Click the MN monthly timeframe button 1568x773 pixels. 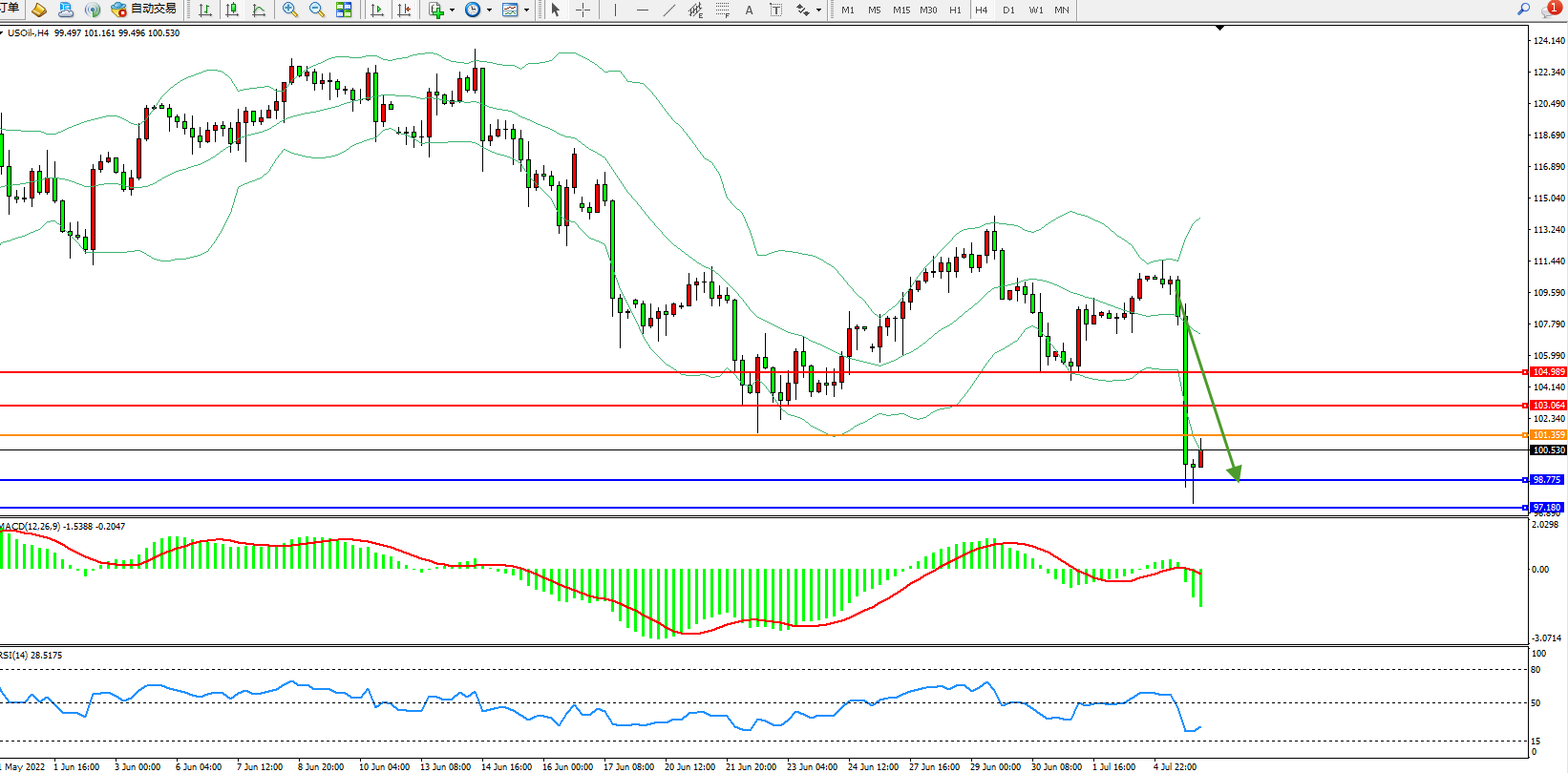1062,10
